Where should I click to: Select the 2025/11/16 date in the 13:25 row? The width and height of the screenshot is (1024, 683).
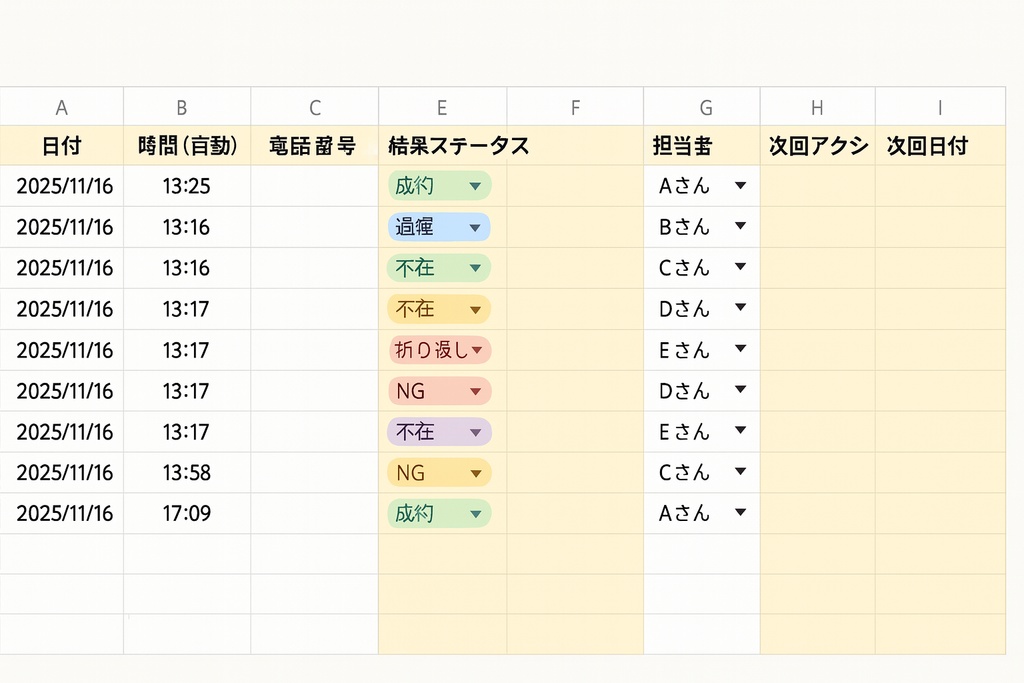pos(61,186)
